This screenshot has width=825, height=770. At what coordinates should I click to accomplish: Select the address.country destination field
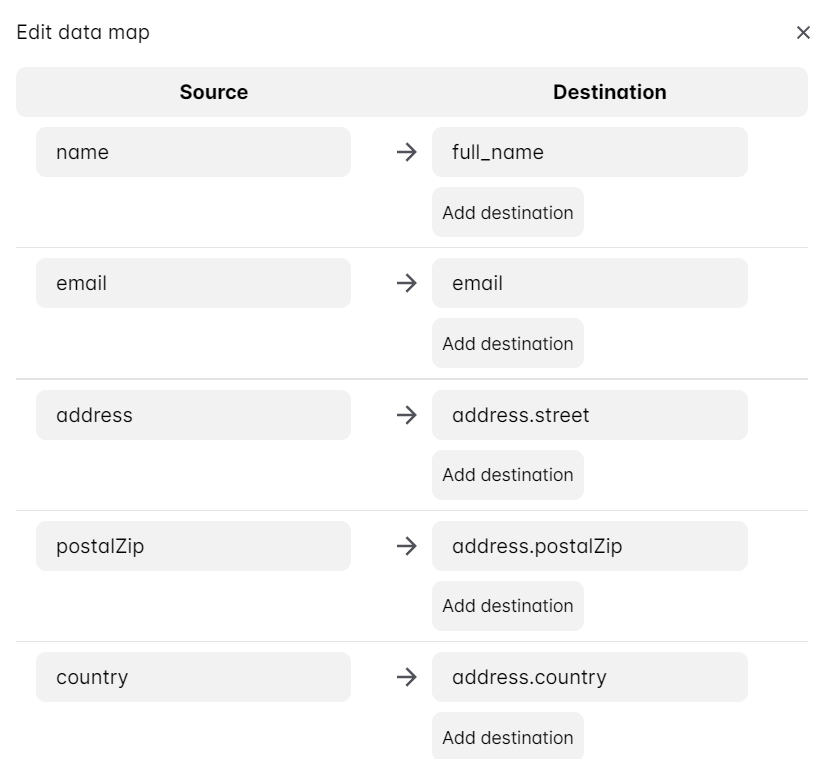pos(589,677)
